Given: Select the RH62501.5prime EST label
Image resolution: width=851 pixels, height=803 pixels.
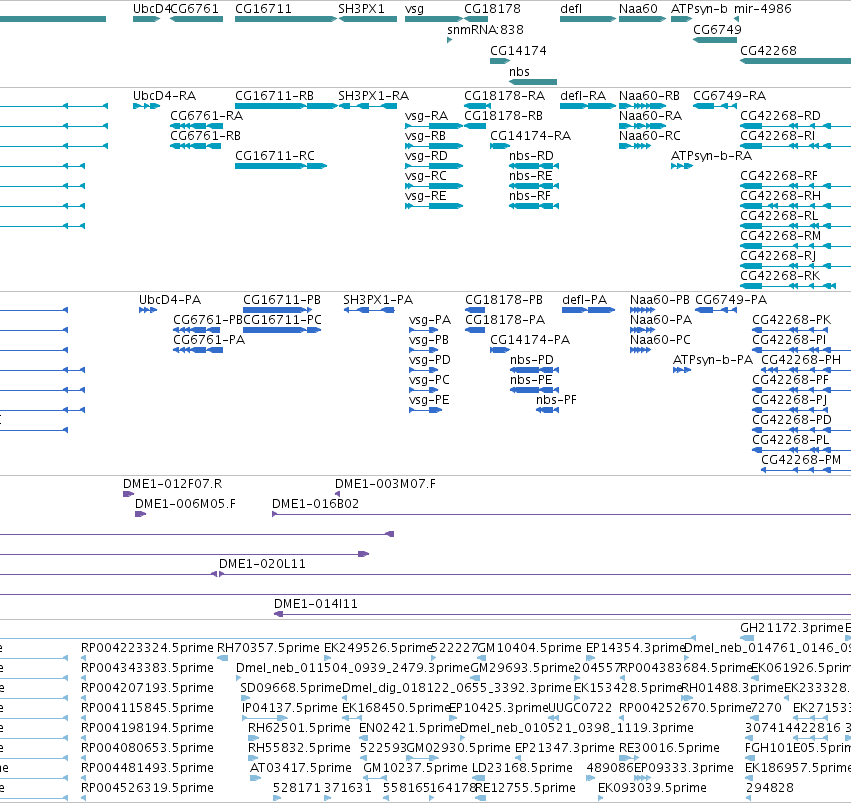Looking at the screenshot, I should click(299, 728).
